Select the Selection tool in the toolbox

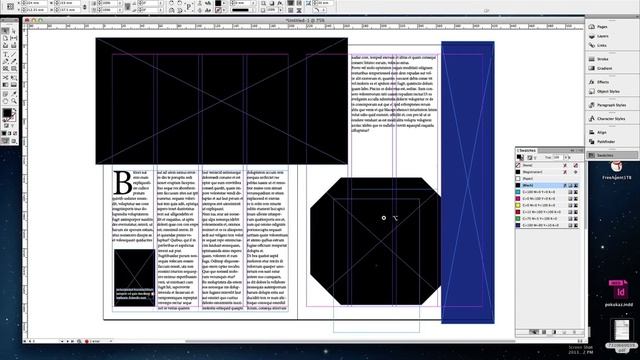[5, 31]
